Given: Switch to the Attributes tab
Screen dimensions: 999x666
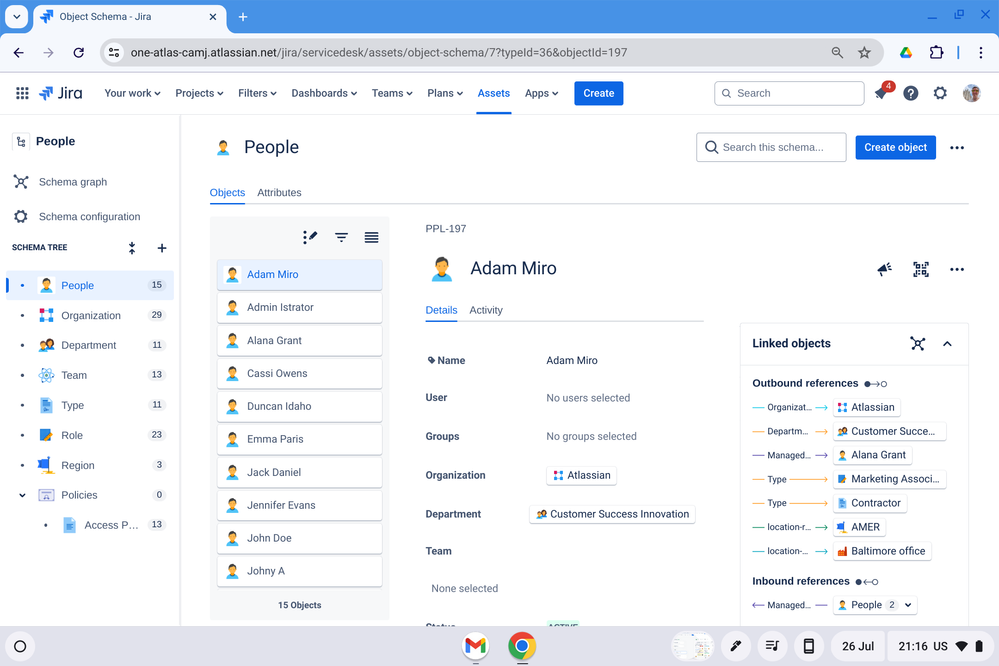Looking at the screenshot, I should [x=279, y=192].
